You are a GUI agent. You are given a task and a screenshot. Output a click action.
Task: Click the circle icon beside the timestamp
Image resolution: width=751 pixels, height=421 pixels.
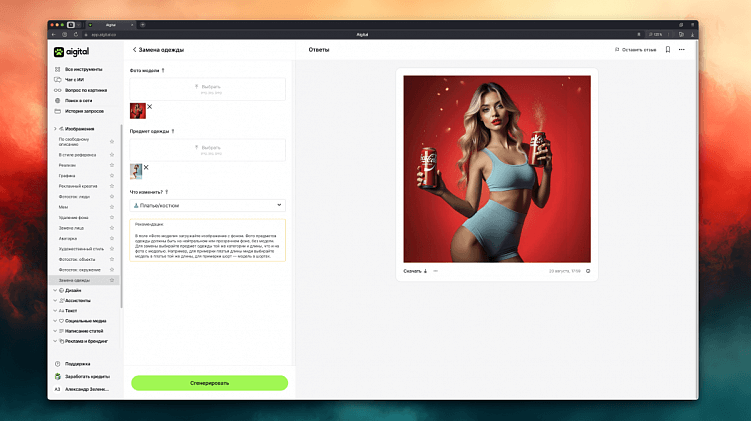coord(588,271)
